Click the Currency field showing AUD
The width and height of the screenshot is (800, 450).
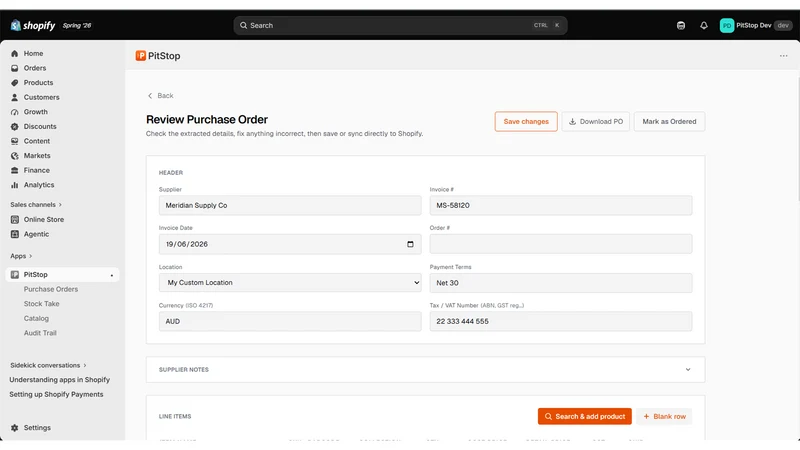[x=290, y=321]
